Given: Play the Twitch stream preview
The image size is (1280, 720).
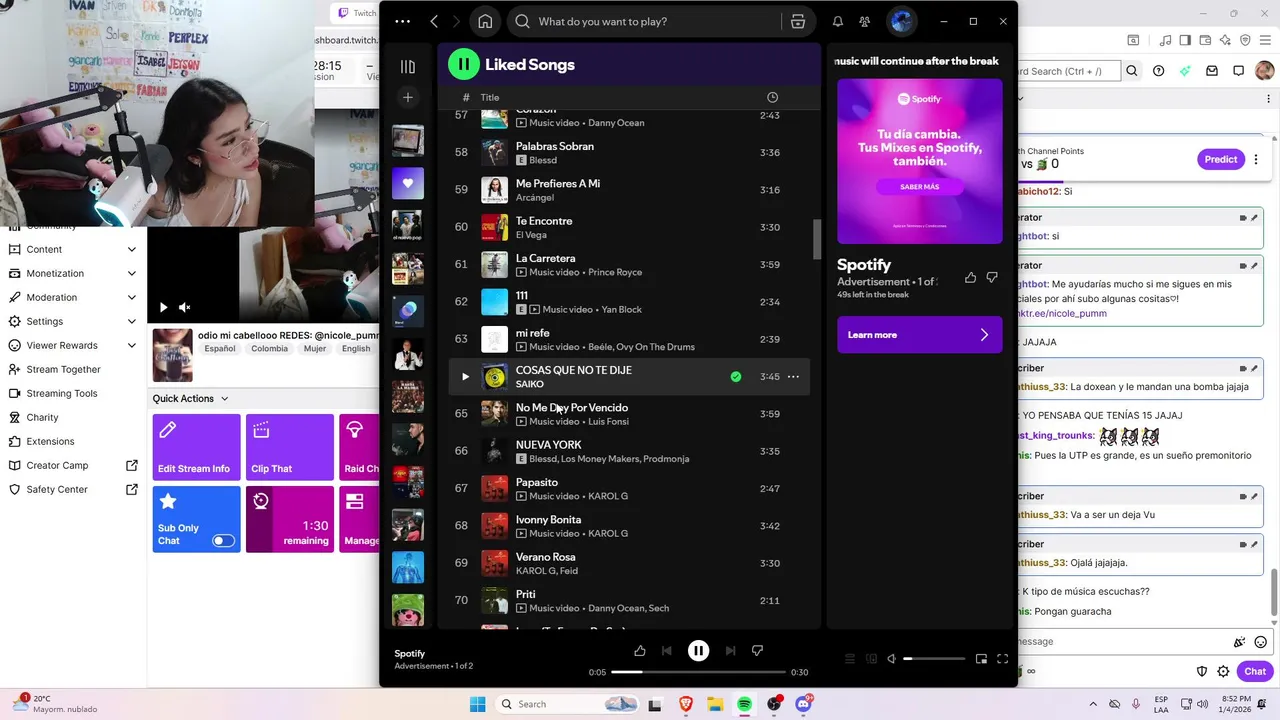Looking at the screenshot, I should pyautogui.click(x=164, y=308).
